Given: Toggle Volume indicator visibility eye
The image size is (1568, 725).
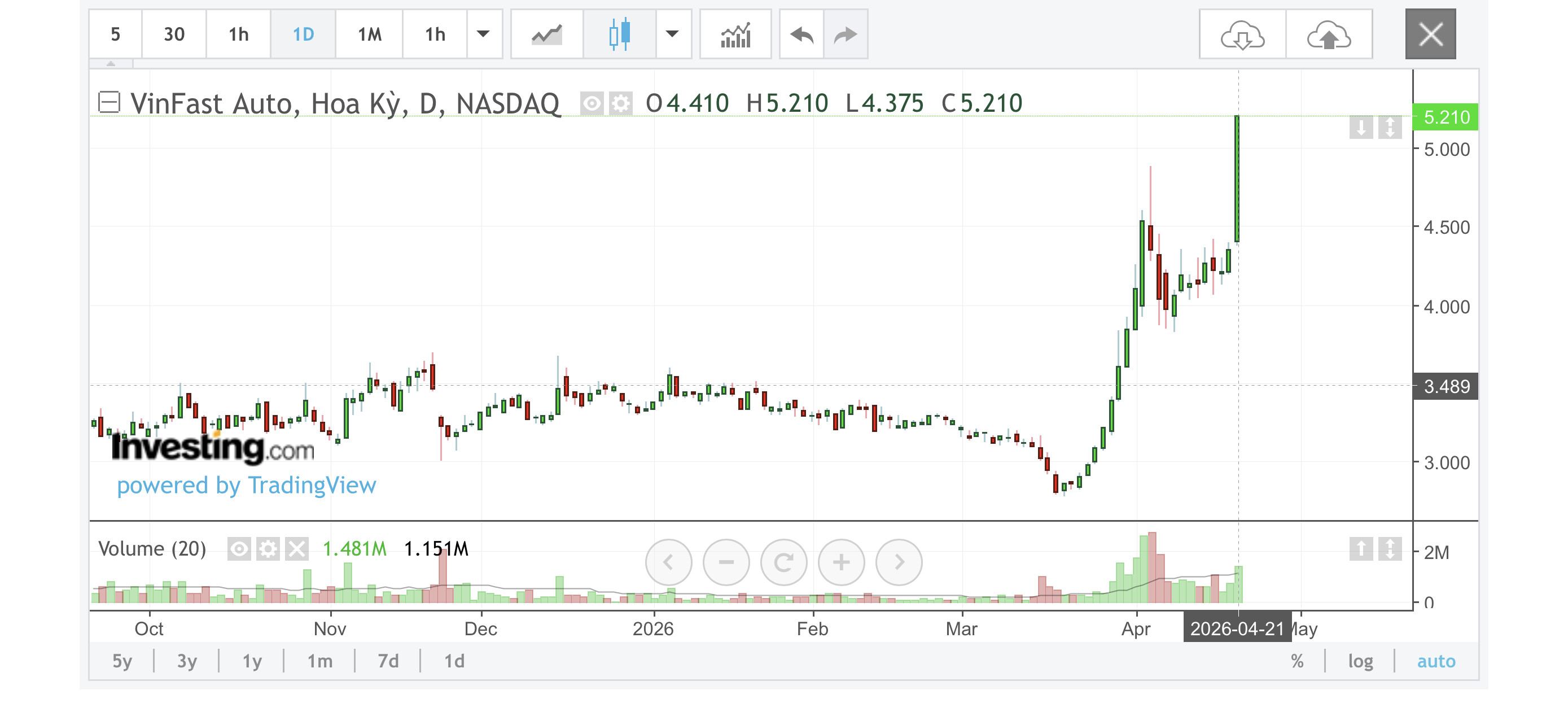Looking at the screenshot, I should pyautogui.click(x=239, y=549).
